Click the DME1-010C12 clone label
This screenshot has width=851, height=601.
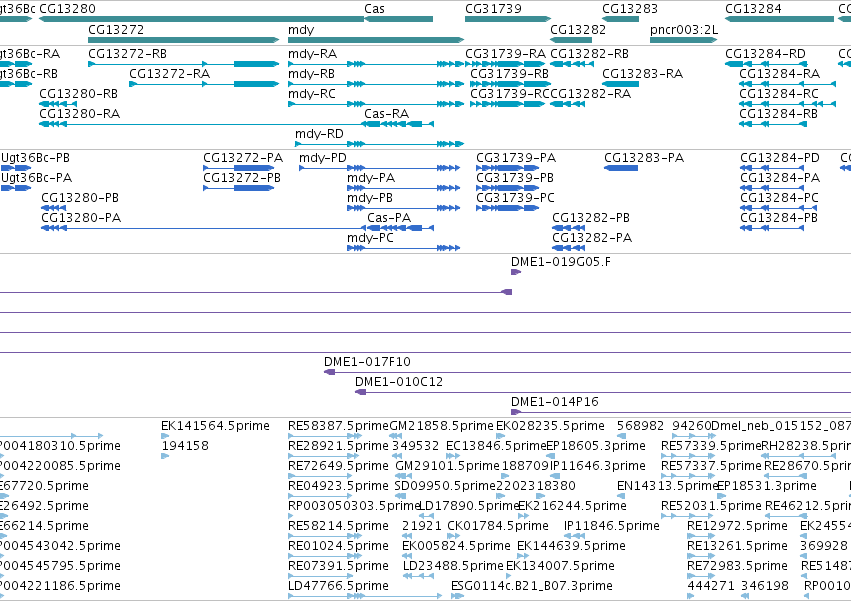click(399, 382)
